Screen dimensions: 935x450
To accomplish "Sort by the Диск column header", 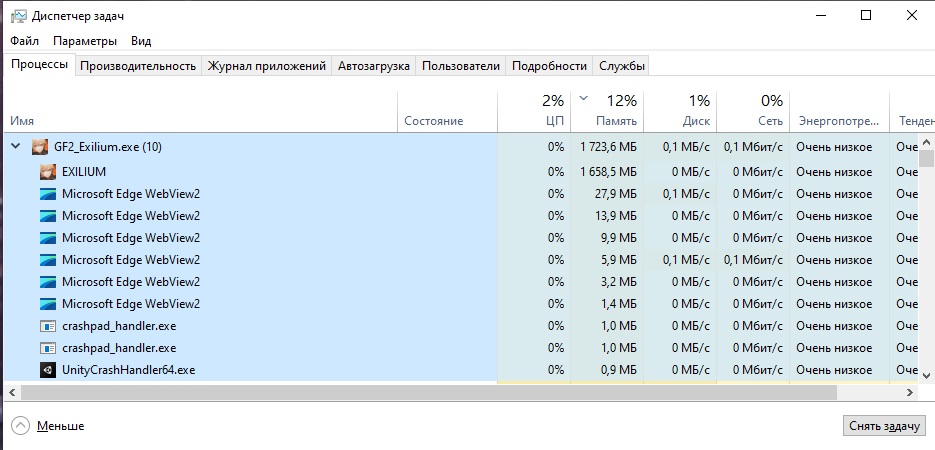I will coord(680,111).
